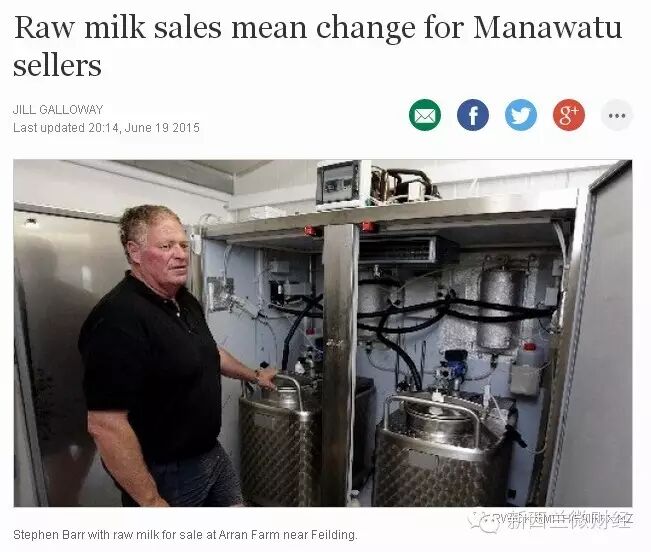Click the open steel door in the photo
Image resolution: width=651 pixels, height=552 pixels.
point(592,332)
